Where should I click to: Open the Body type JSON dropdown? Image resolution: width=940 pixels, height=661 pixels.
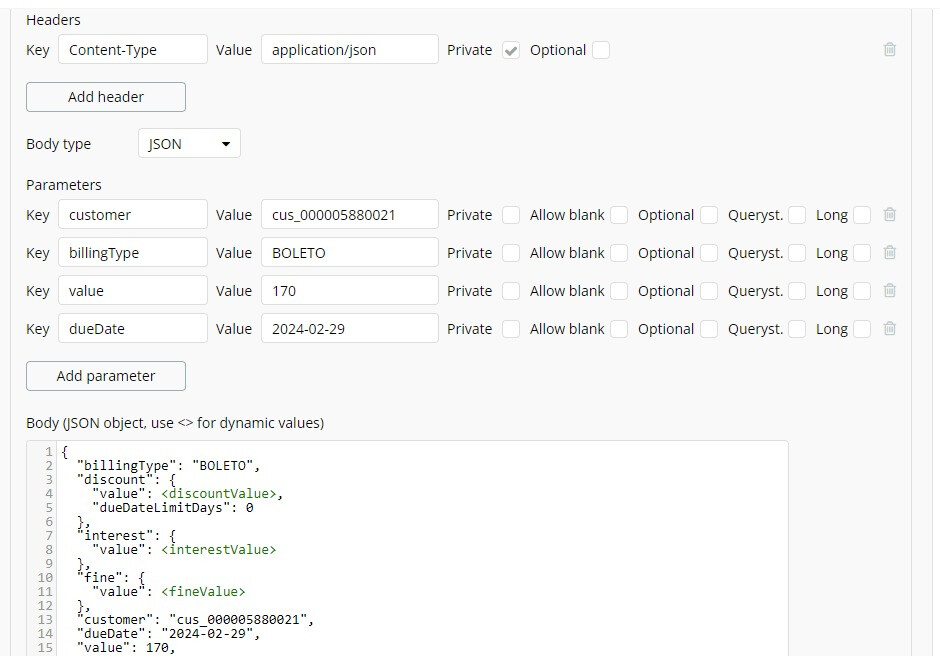click(x=189, y=144)
